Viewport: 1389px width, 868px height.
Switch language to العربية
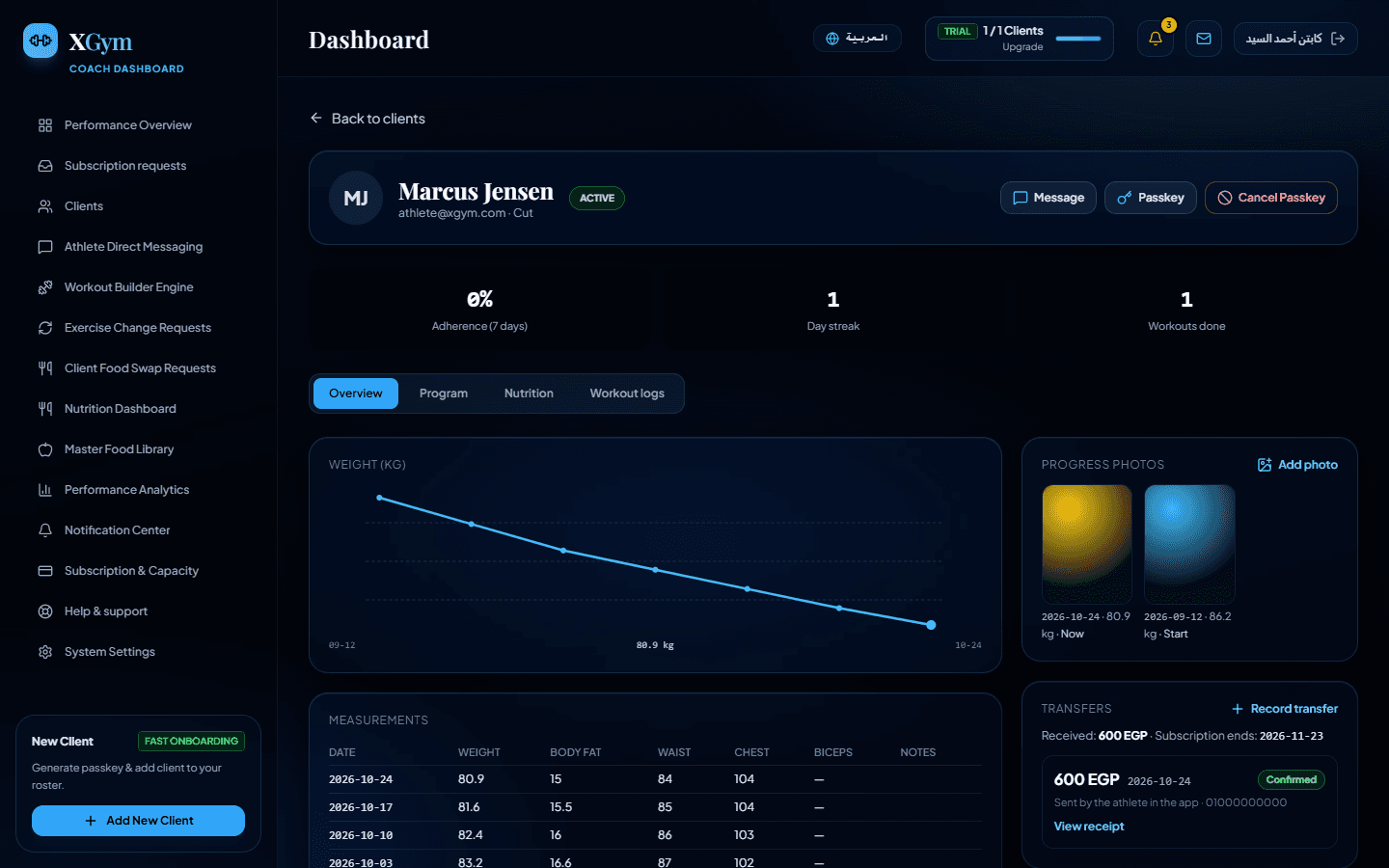858,39
